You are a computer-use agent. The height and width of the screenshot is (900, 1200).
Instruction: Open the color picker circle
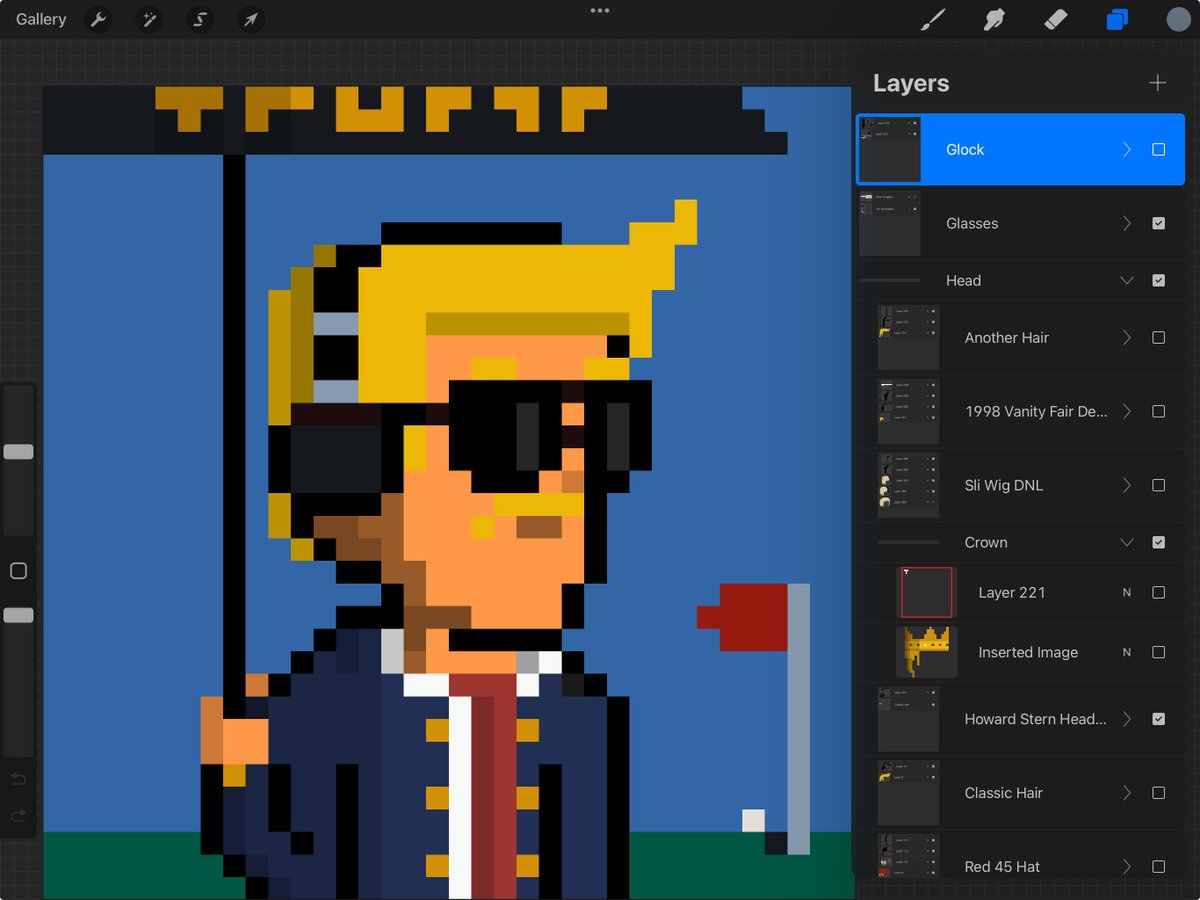[x=1178, y=19]
